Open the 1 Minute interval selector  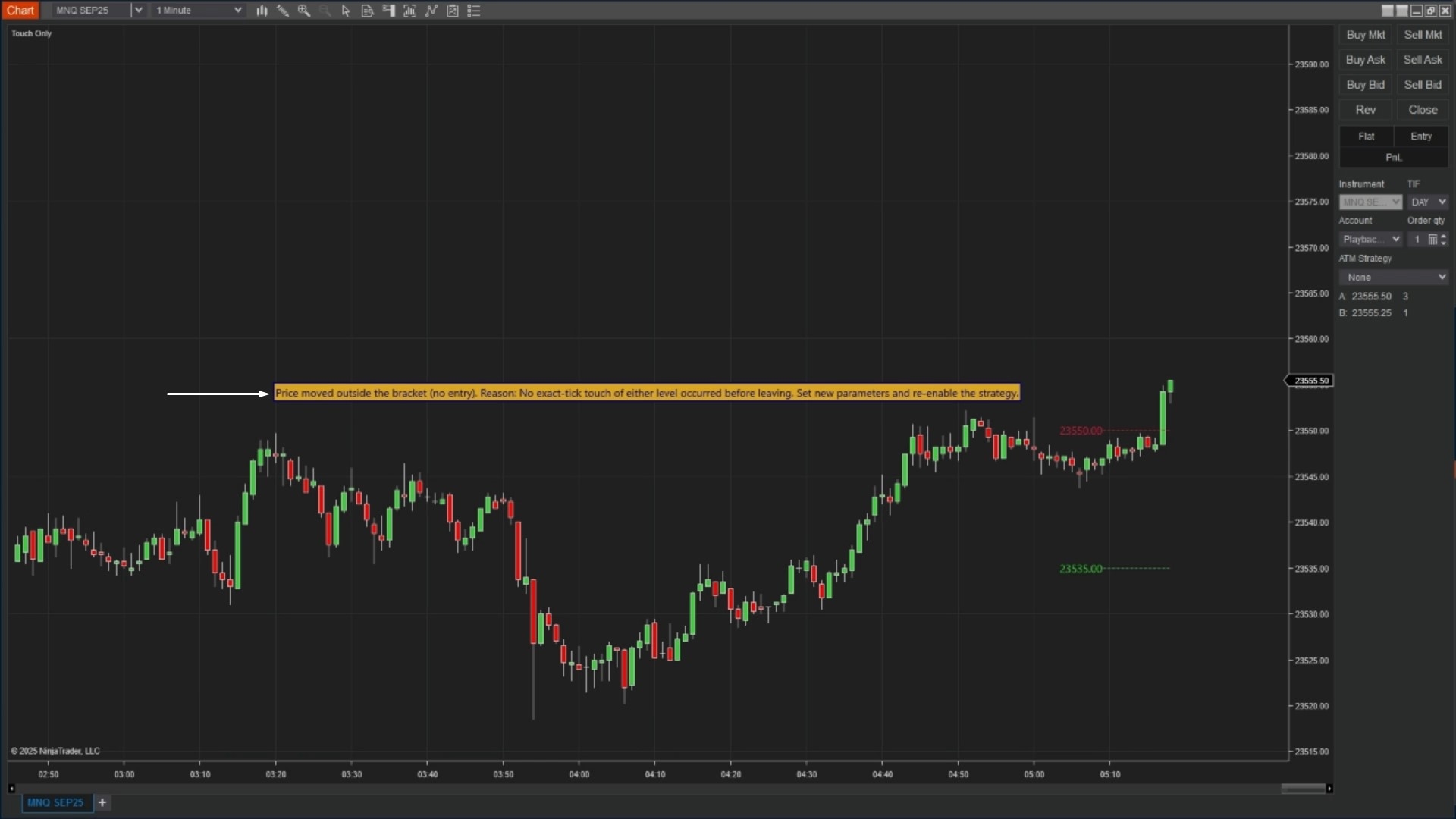[x=198, y=10]
